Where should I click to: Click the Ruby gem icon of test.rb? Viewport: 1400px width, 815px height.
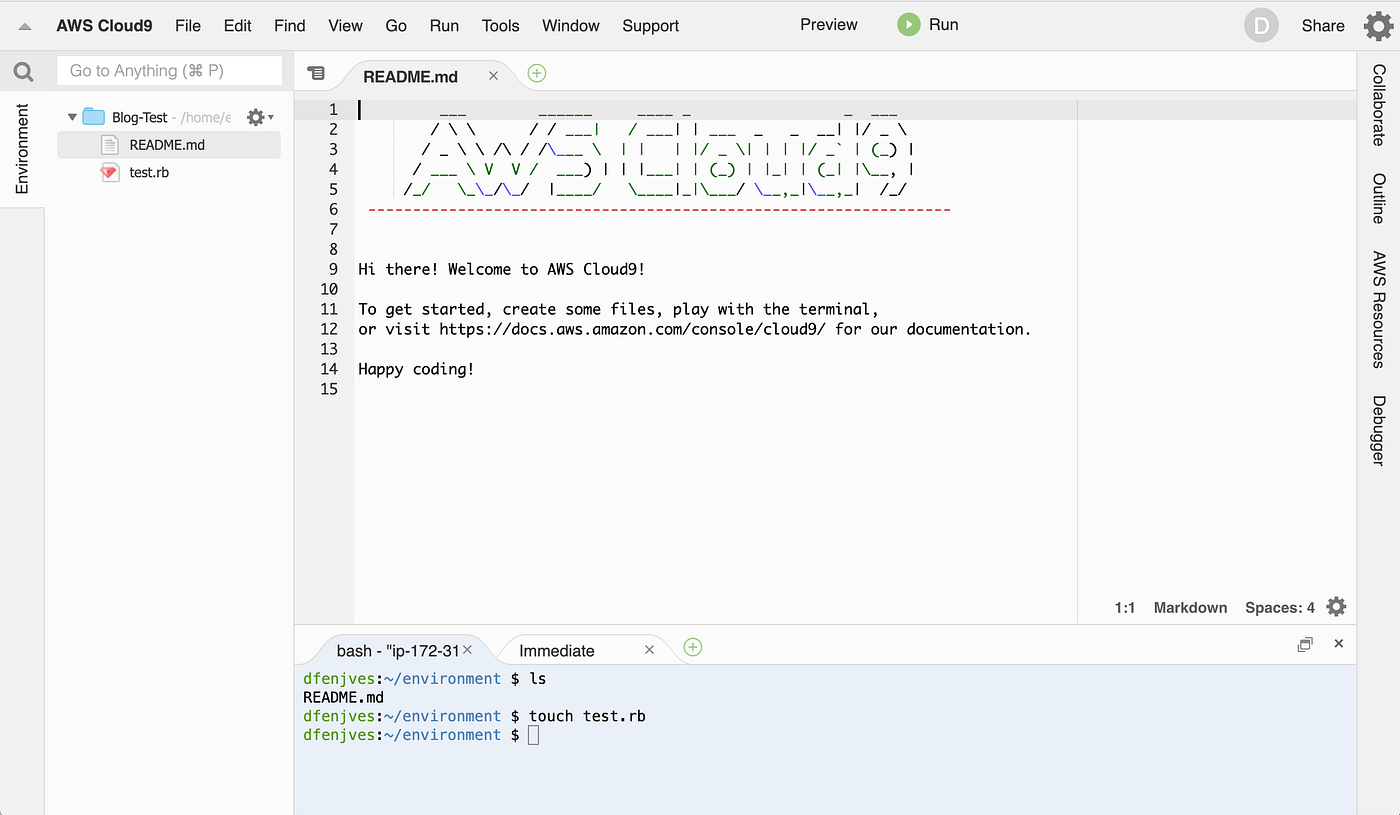point(110,172)
